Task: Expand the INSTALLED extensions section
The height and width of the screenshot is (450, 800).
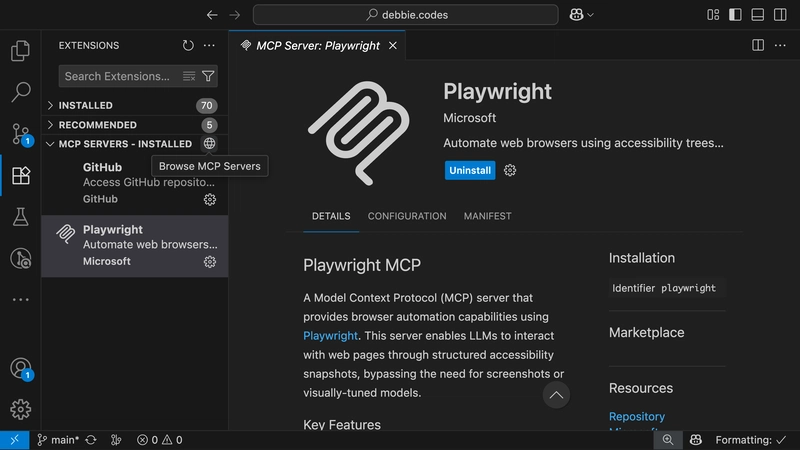Action: [135, 105]
